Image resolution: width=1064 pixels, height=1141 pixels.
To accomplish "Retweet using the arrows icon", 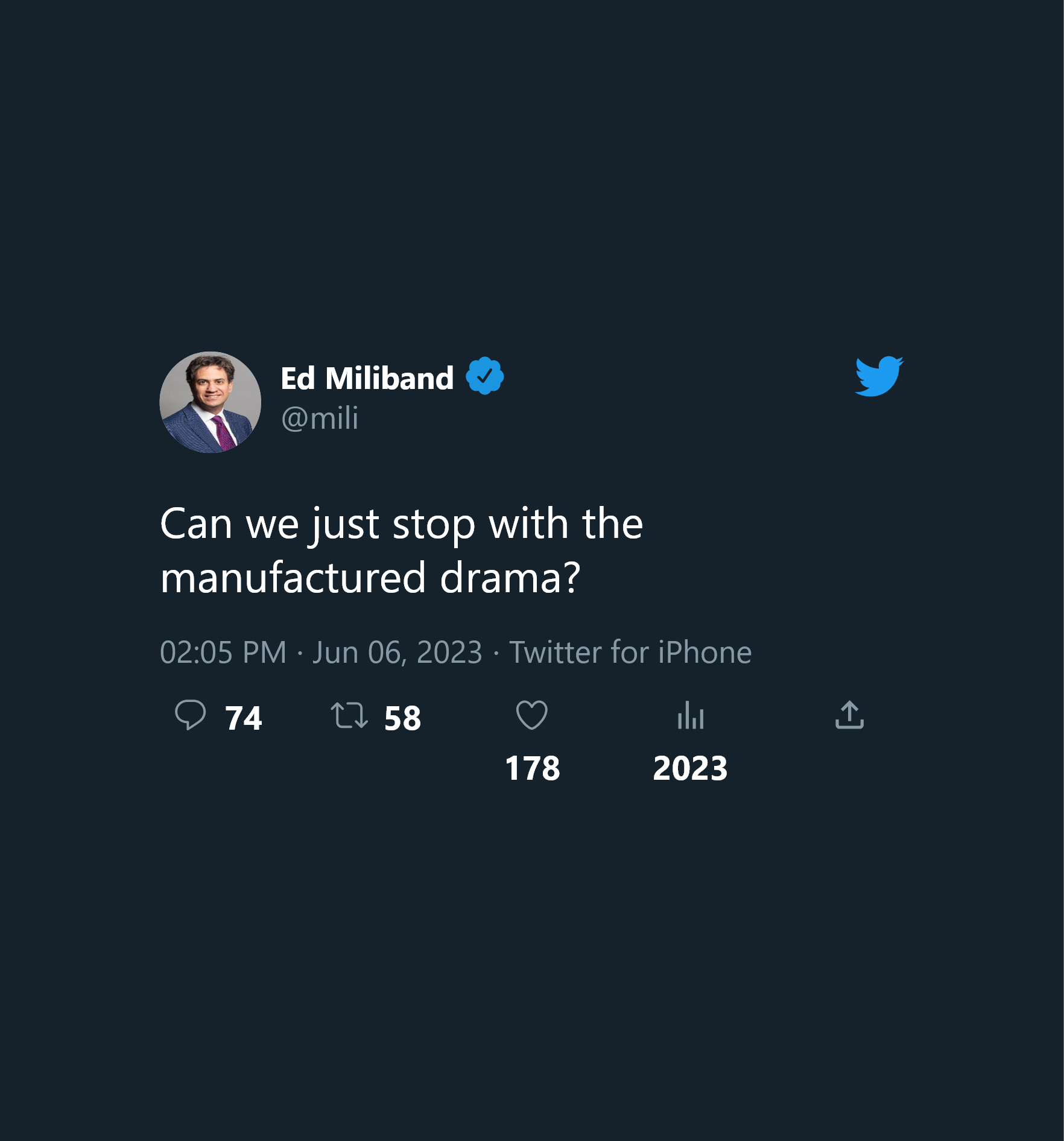I will tap(349, 716).
